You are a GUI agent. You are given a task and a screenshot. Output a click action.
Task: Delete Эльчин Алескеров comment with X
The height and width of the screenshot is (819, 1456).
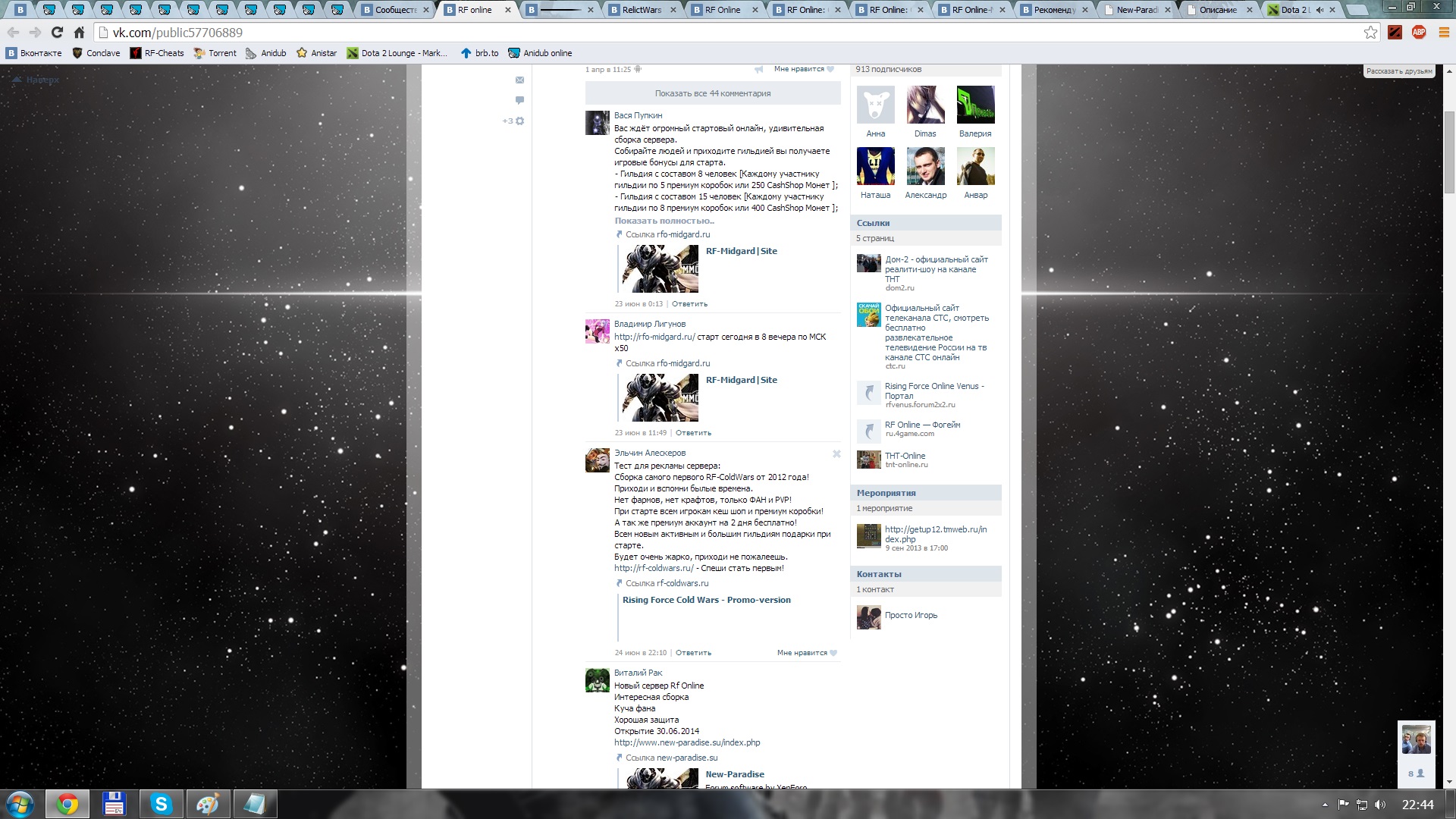tap(836, 453)
